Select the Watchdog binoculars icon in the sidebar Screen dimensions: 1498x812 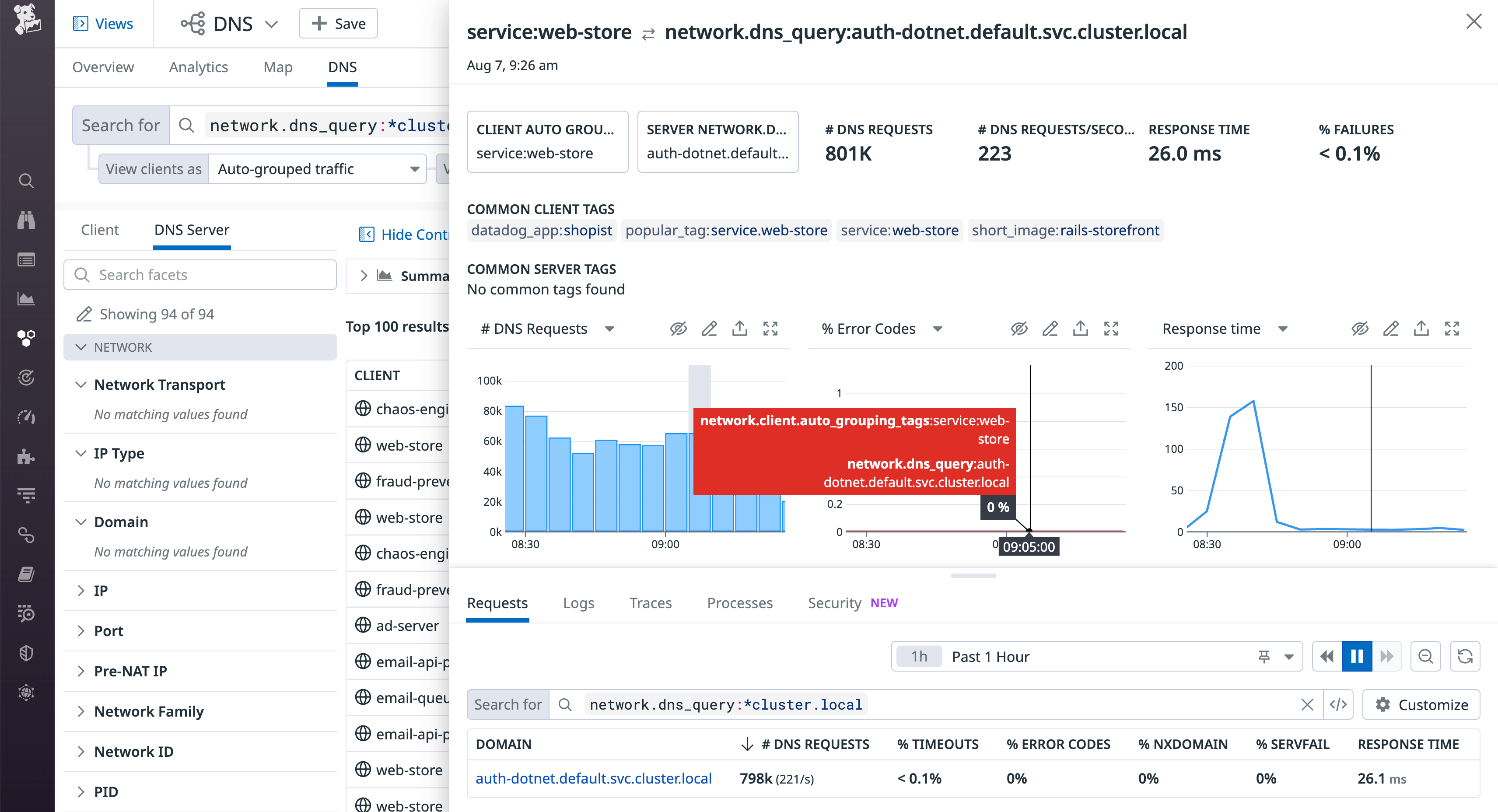pos(26,220)
